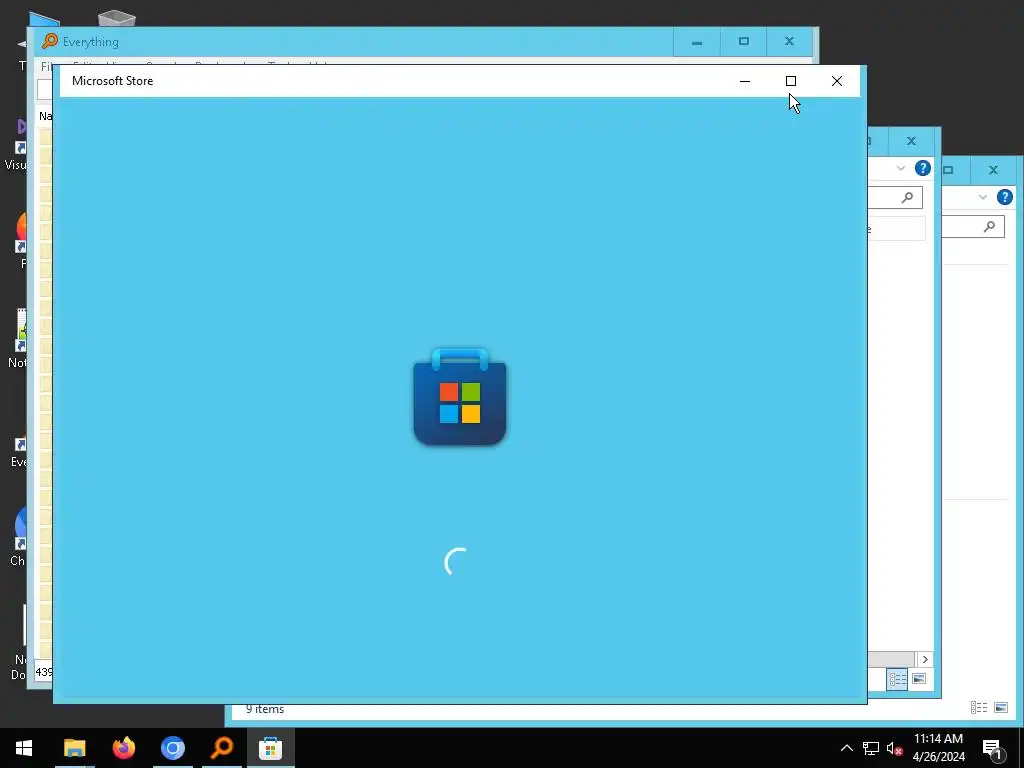Switch to Everything via the taskbar icon

(222, 748)
